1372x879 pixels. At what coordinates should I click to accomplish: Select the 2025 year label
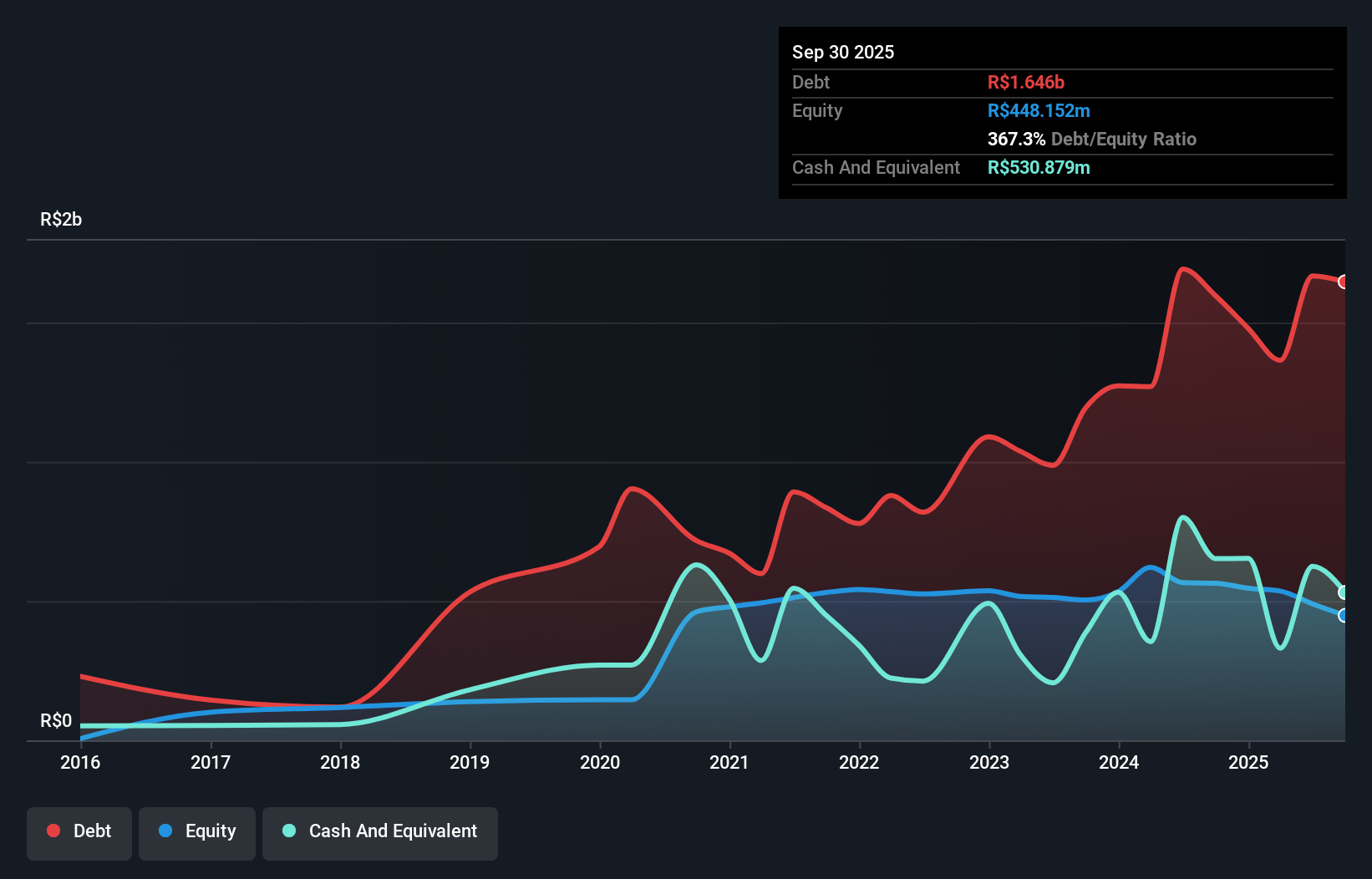1249,762
